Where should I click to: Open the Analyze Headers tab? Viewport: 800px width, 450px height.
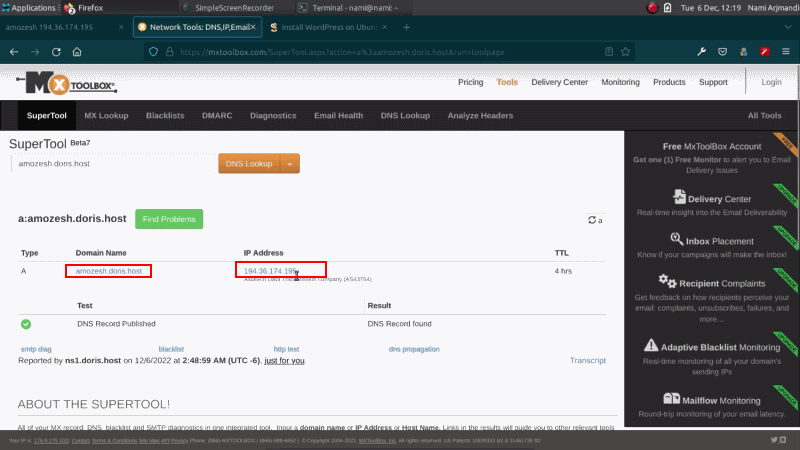[x=480, y=115]
